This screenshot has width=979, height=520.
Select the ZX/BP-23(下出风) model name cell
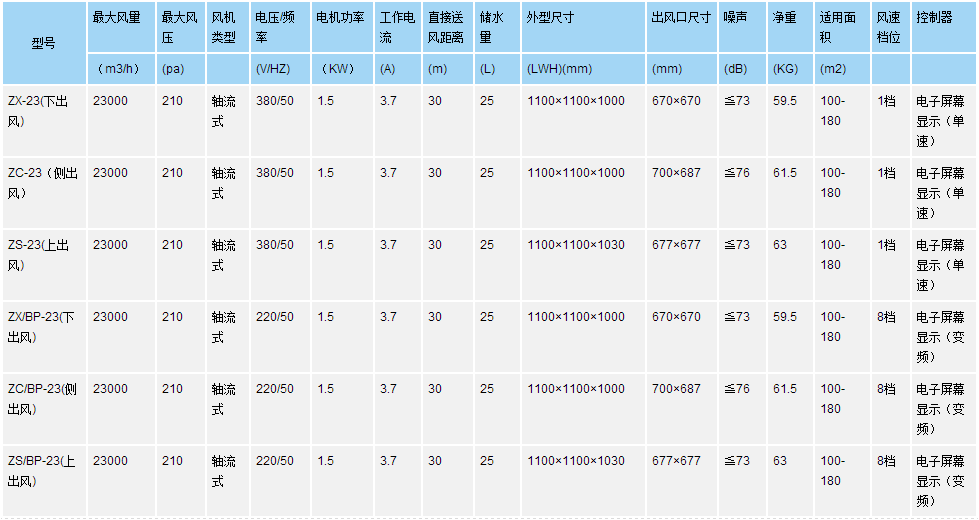click(42, 327)
